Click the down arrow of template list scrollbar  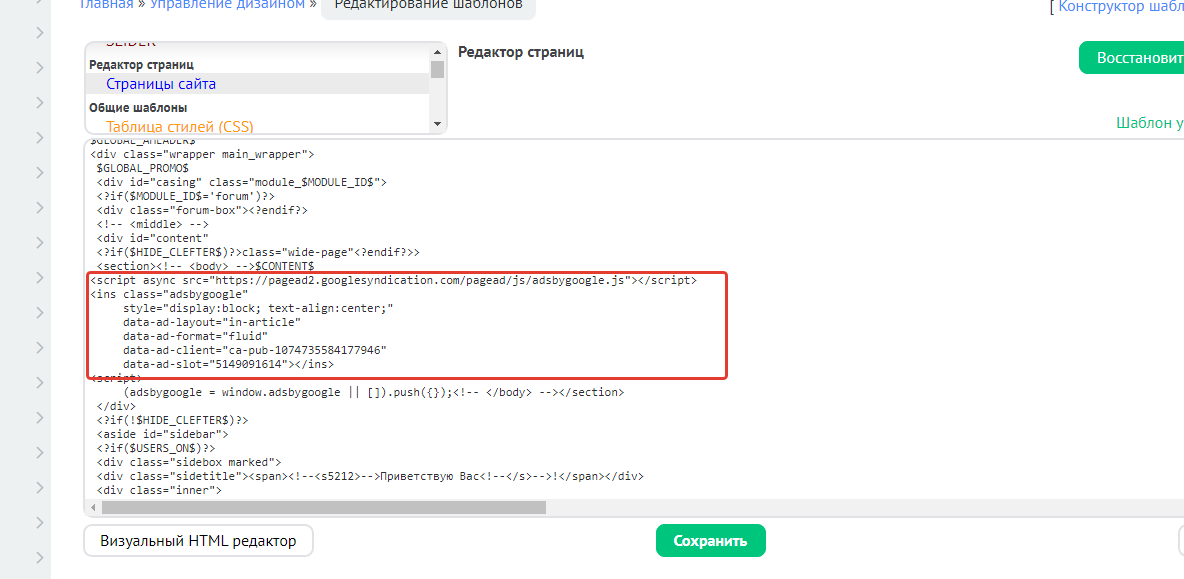tap(436, 123)
